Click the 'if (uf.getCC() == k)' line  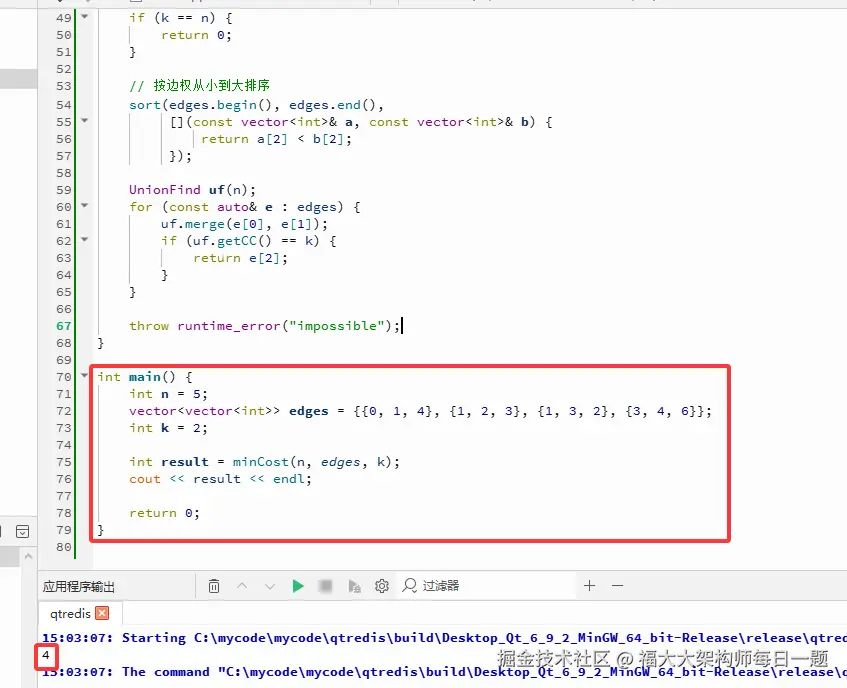coord(248,241)
